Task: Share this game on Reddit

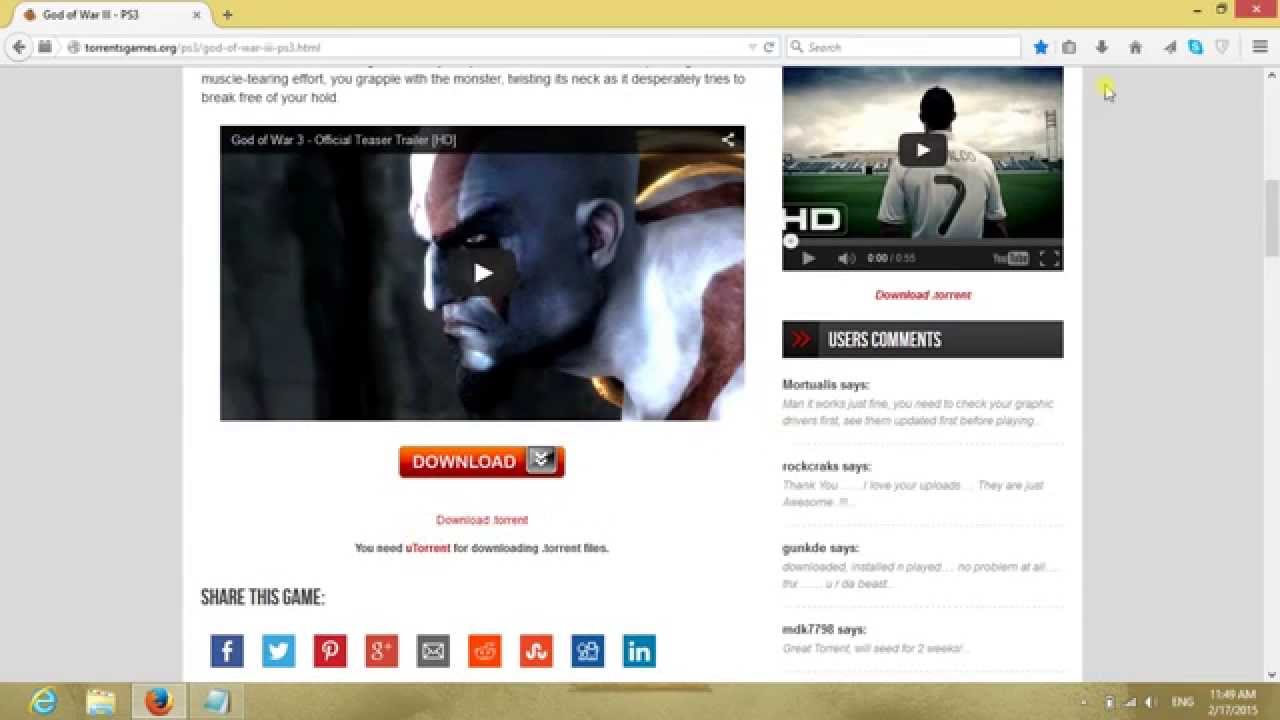Action: click(485, 651)
